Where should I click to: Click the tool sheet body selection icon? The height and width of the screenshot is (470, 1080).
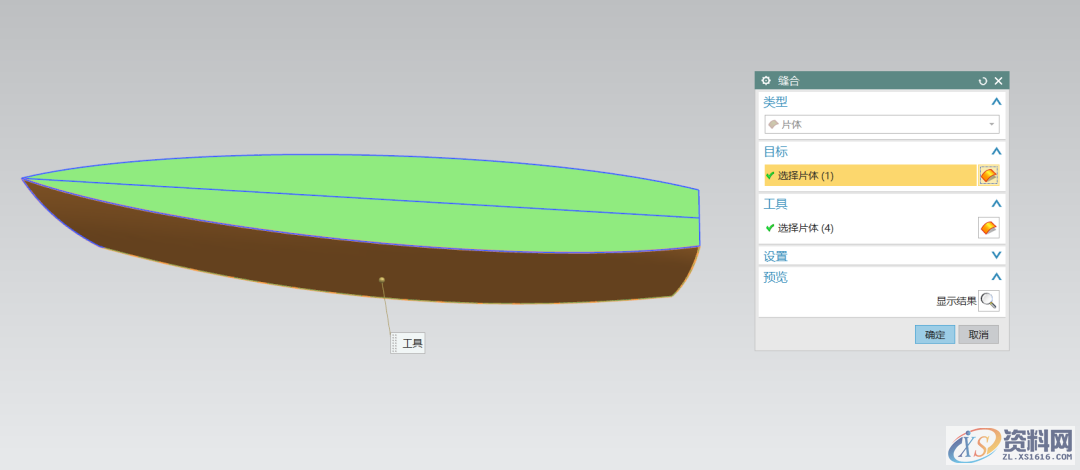pos(988,228)
